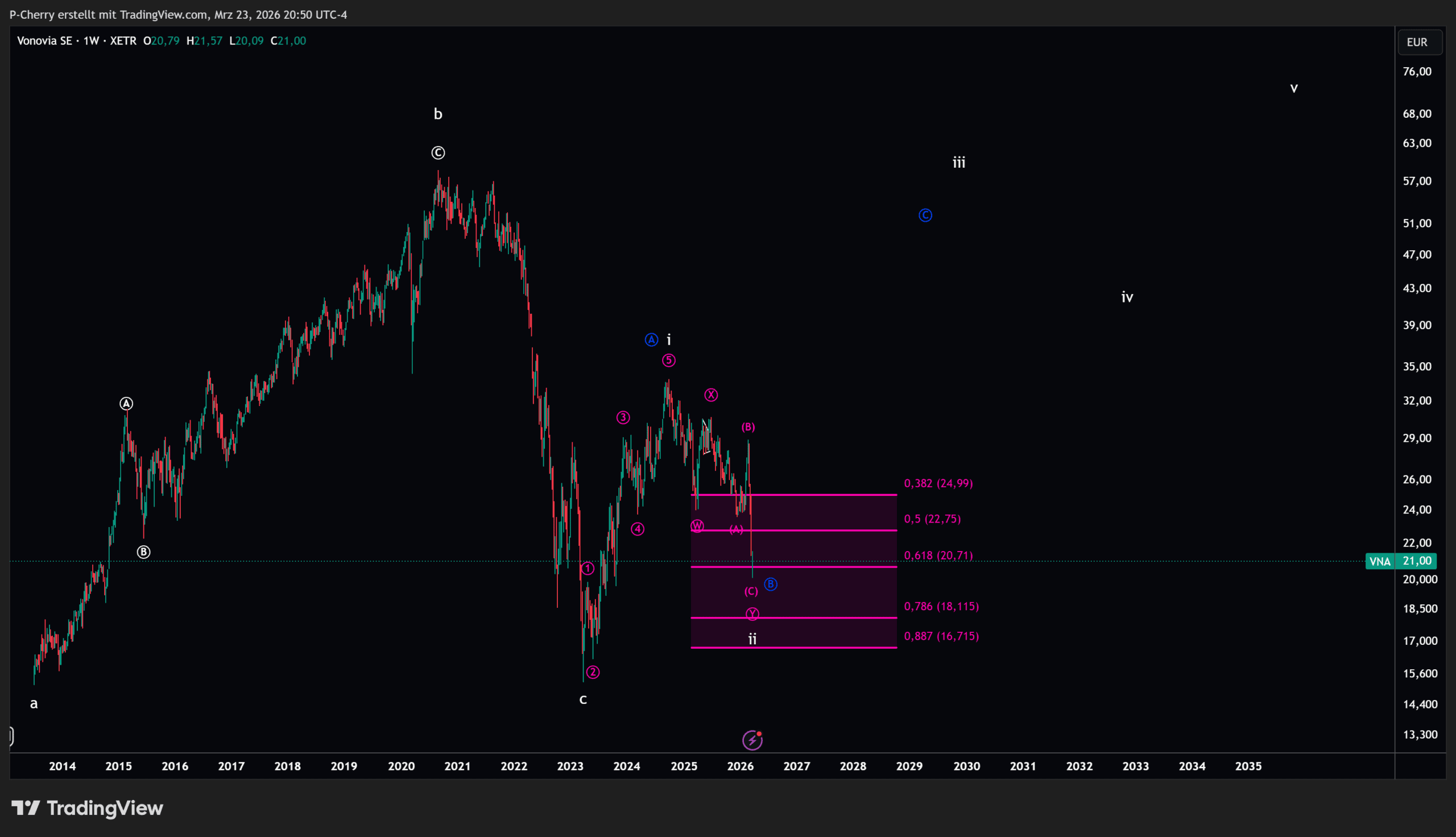The height and width of the screenshot is (837, 1456).
Task: Select the white circled C label at peak
Action: click(x=438, y=152)
